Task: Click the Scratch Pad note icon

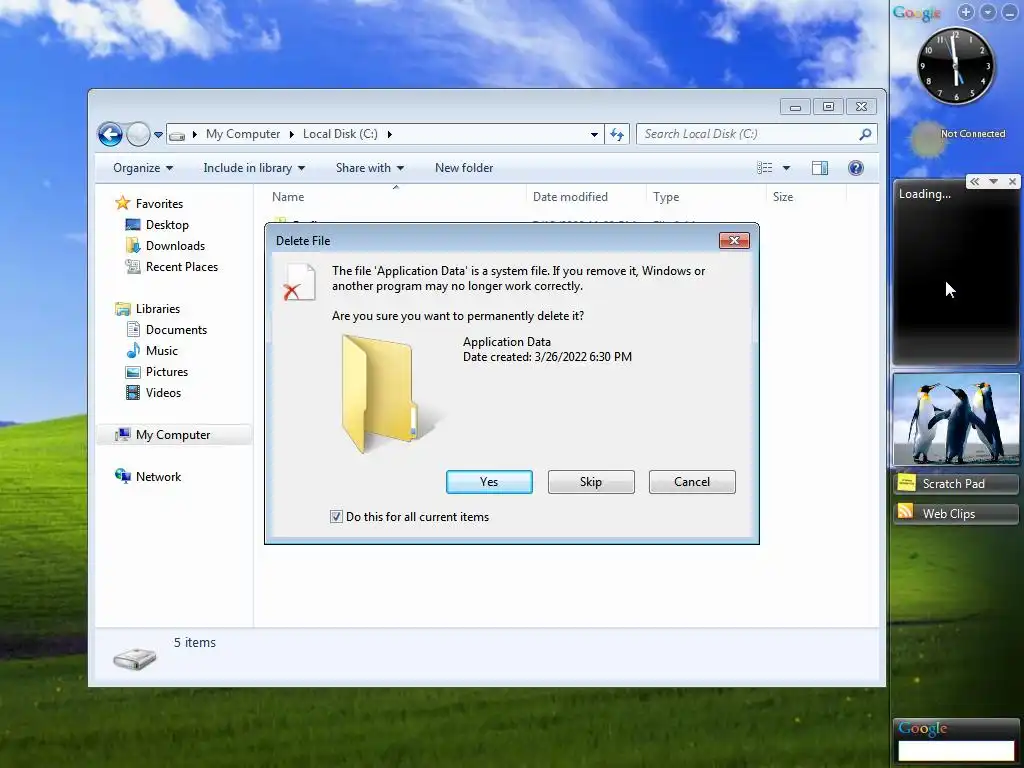Action: coord(906,483)
